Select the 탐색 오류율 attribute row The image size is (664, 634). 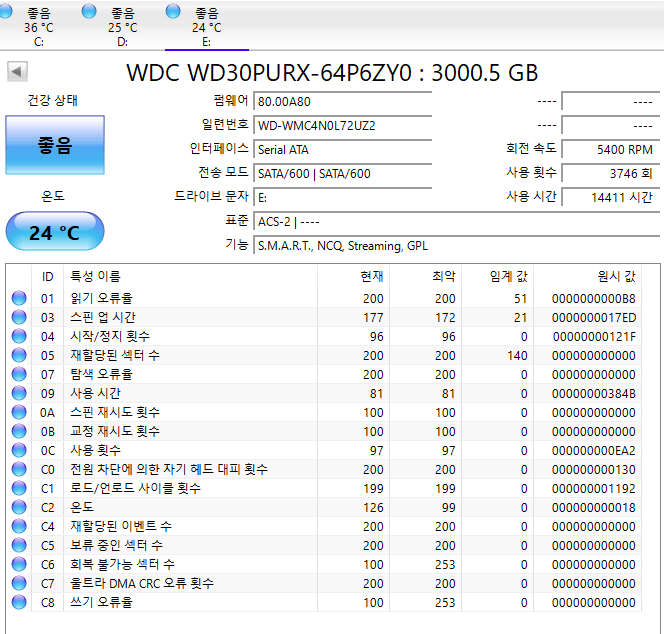coord(326,374)
